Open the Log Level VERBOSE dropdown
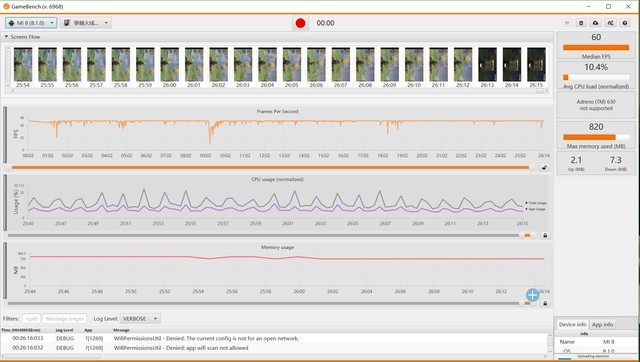Viewport: 640px width, 362px height. (140, 319)
